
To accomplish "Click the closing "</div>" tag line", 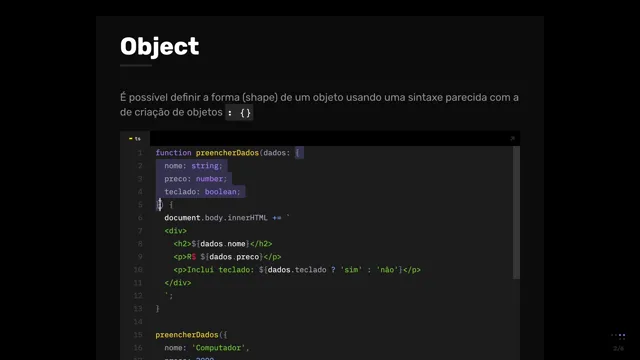I will click(x=178, y=283).
